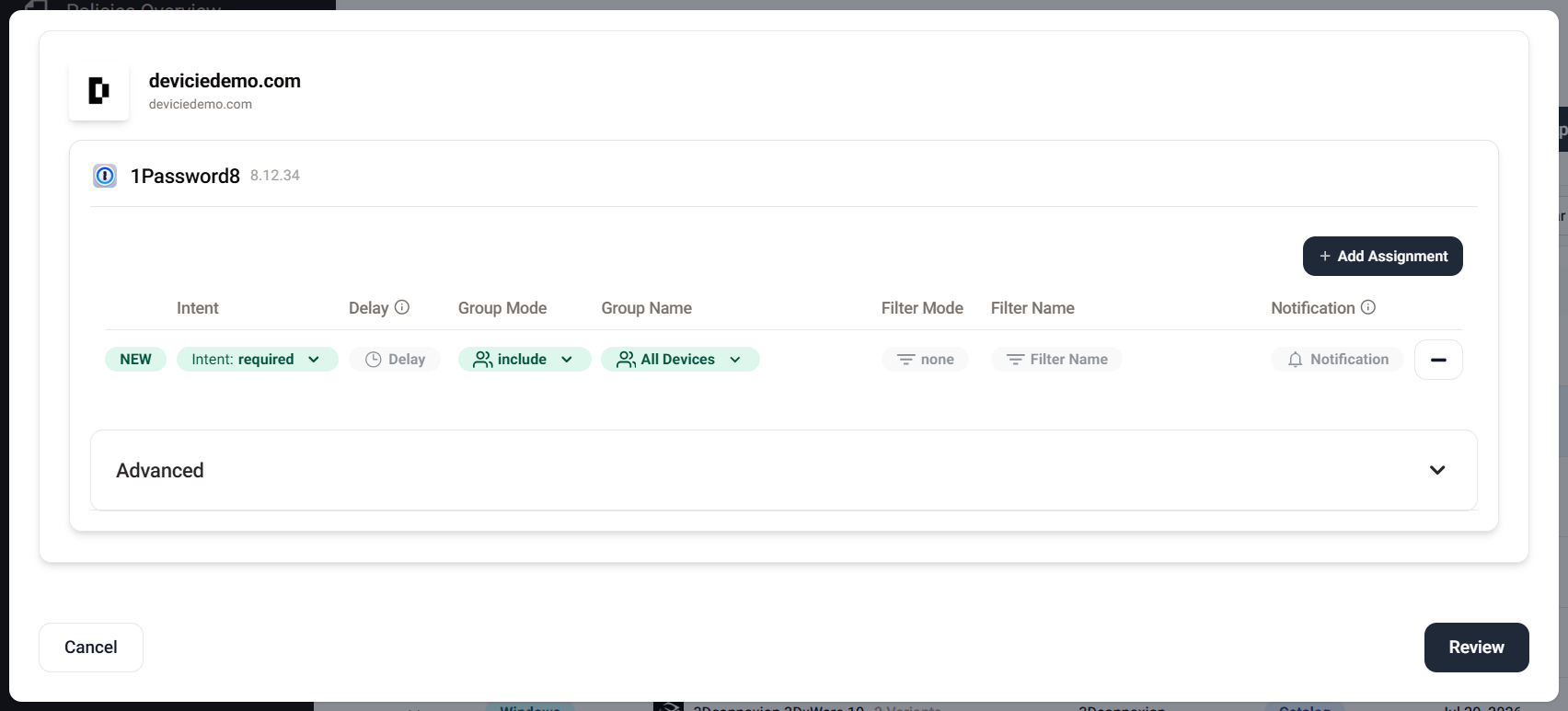
Task: Open the Notification pill with bell icon
Action: [1337, 359]
